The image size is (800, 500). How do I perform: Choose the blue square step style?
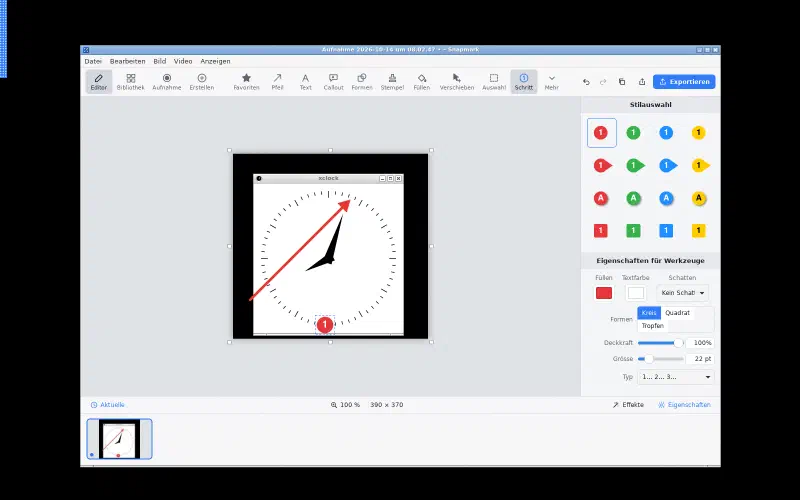666,231
